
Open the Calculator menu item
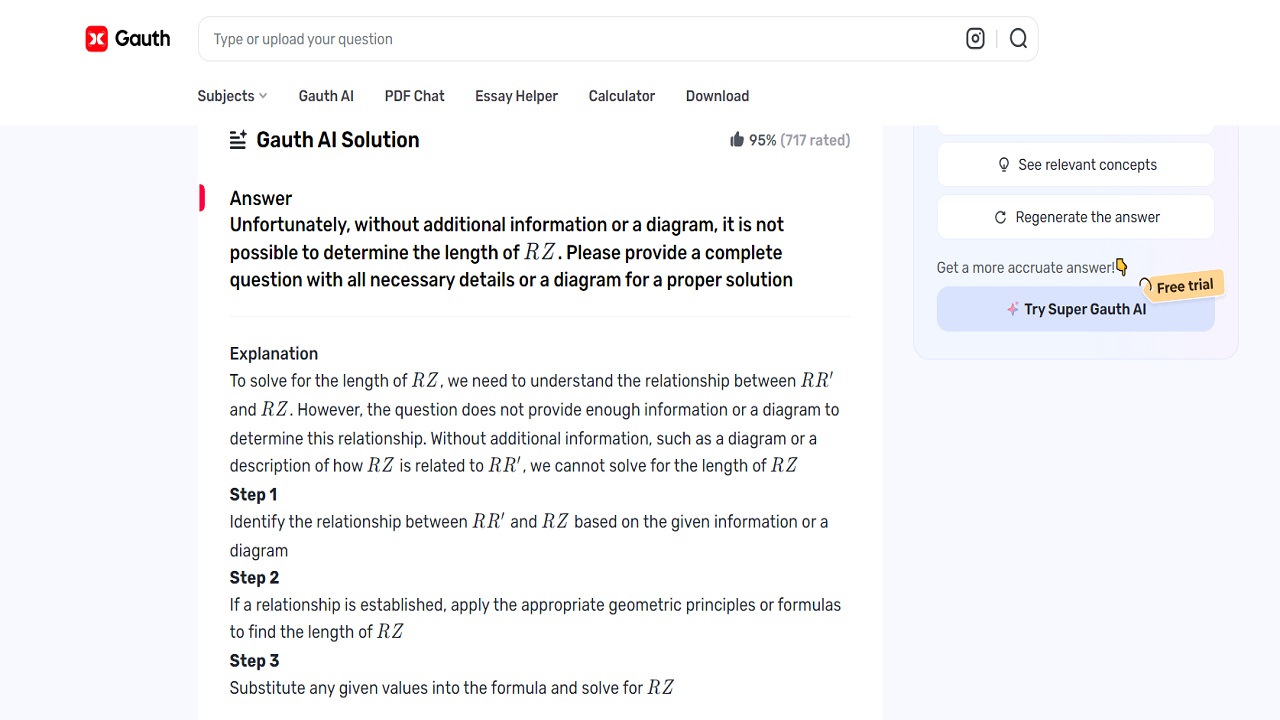(x=621, y=96)
